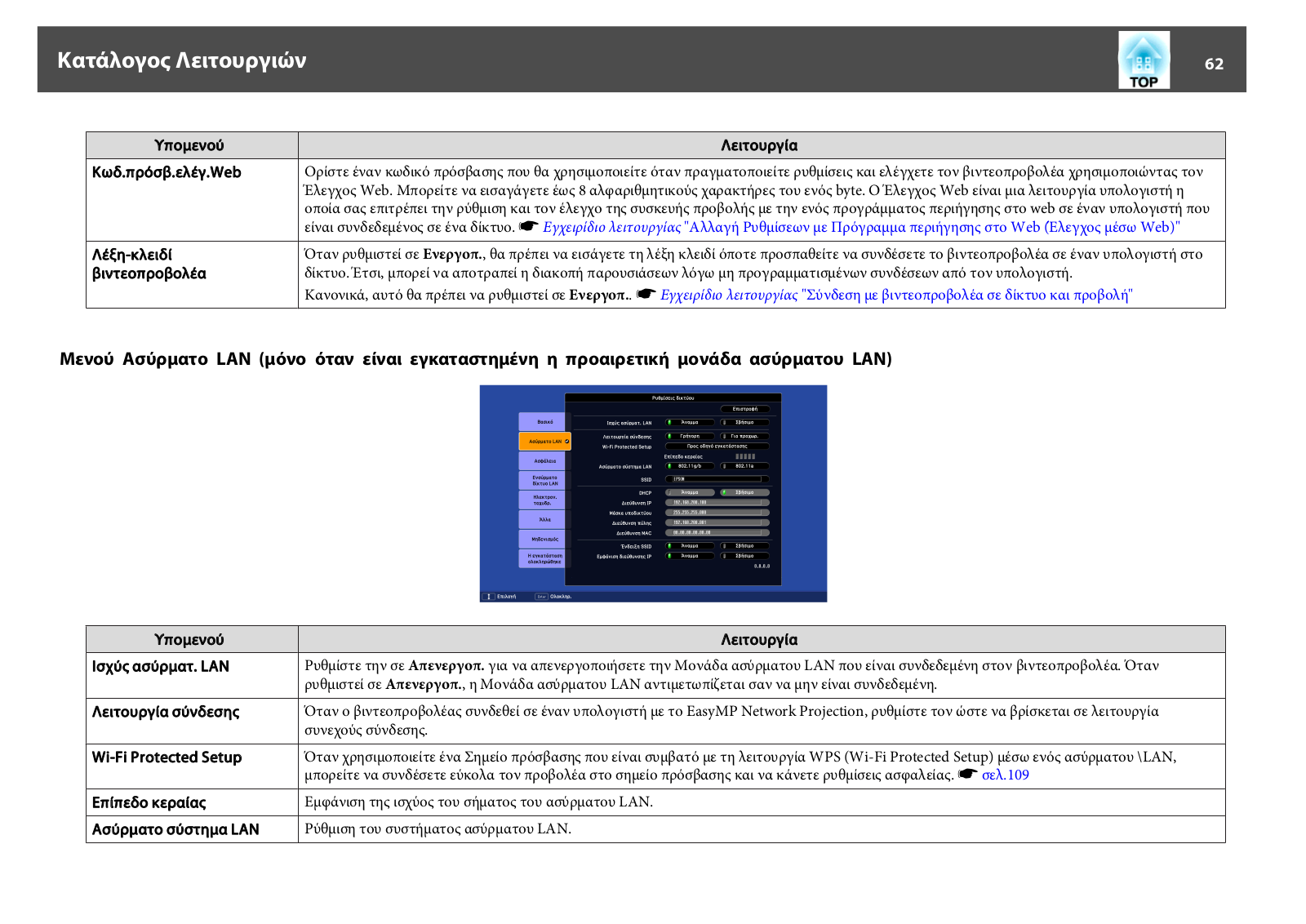
Task: Click the Μάσκα υποδικτύου field
Action: pyautogui.click(x=717, y=513)
